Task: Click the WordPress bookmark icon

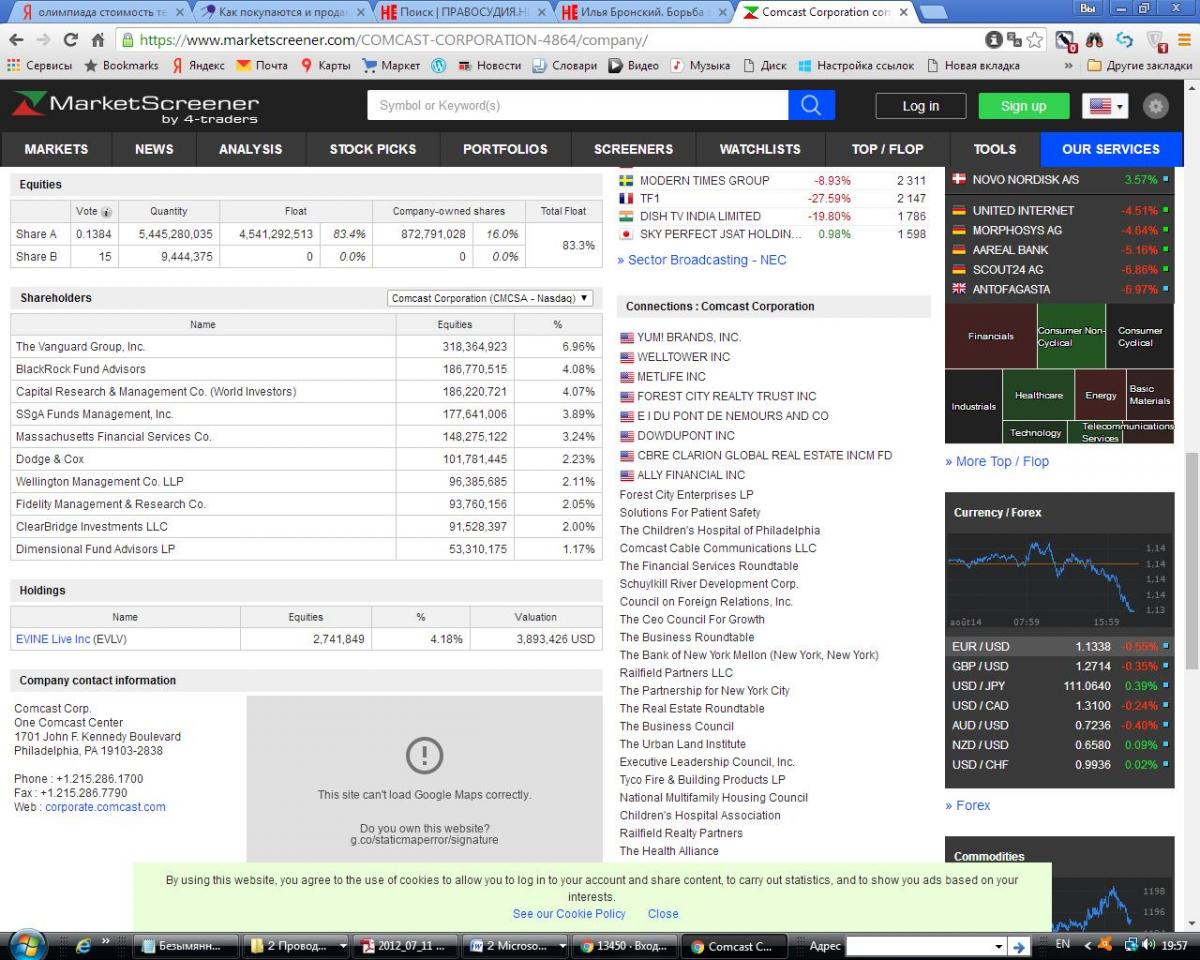Action: click(438, 65)
